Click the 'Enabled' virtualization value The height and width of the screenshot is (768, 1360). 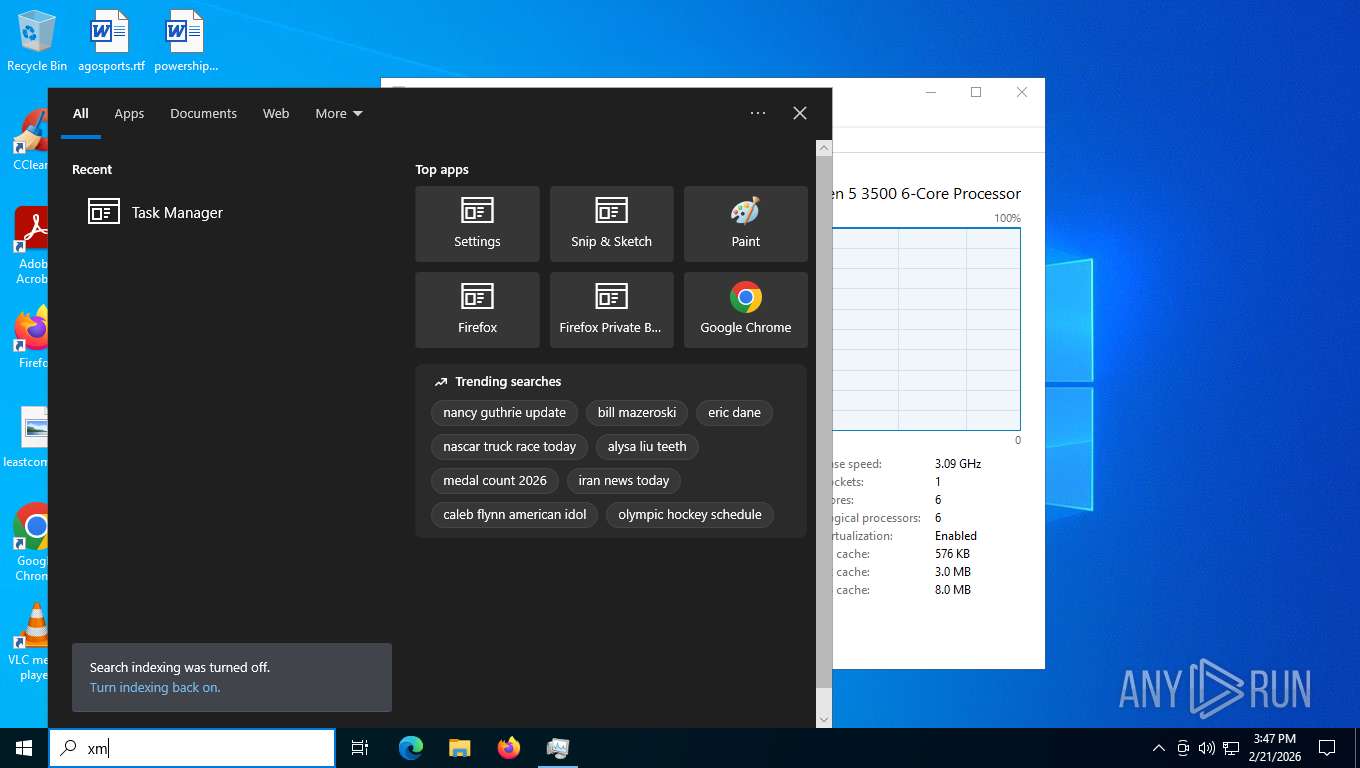coord(956,536)
